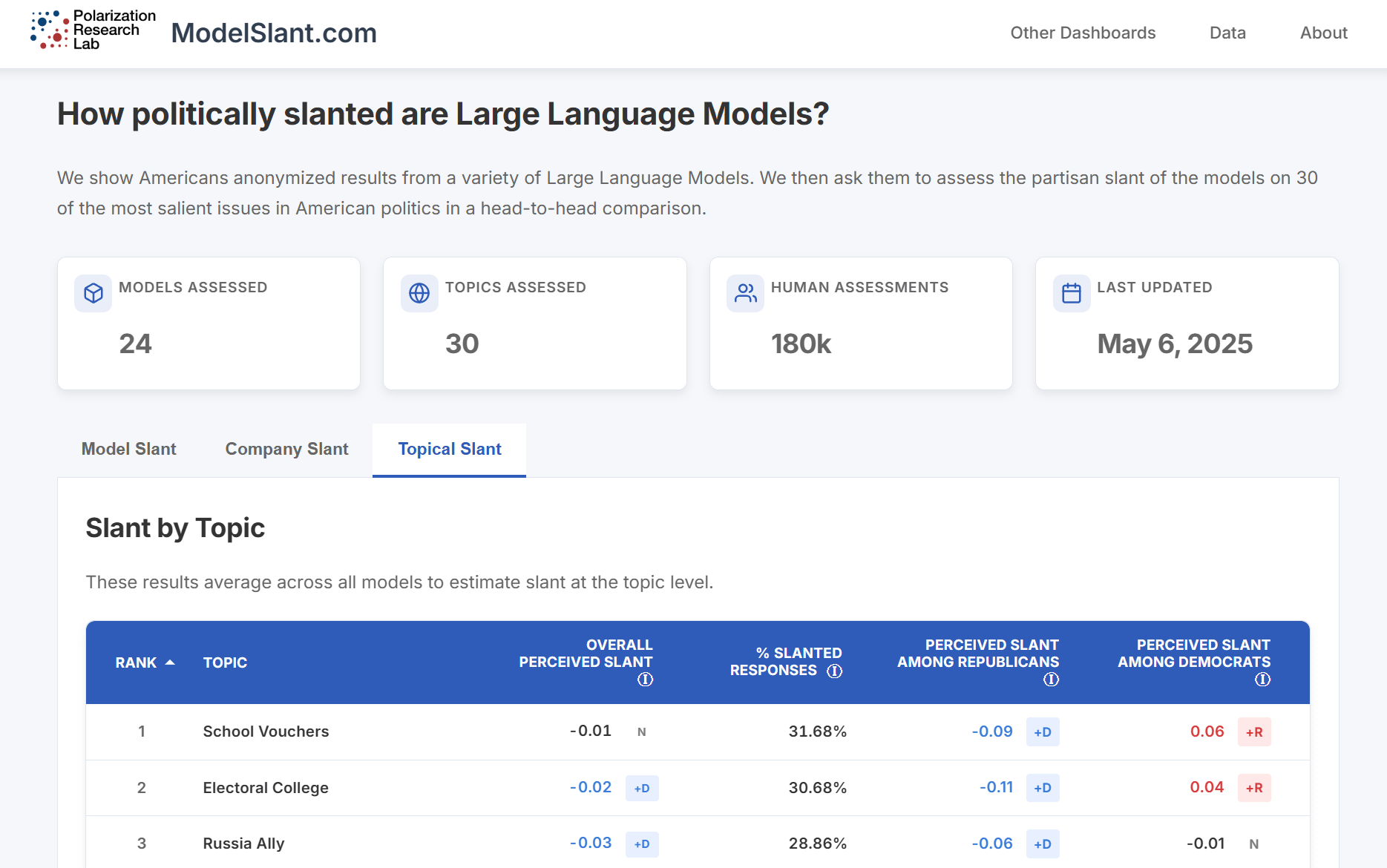The height and width of the screenshot is (868, 1387).
Task: Go to ModelSlant.com home title
Action: 274,33
